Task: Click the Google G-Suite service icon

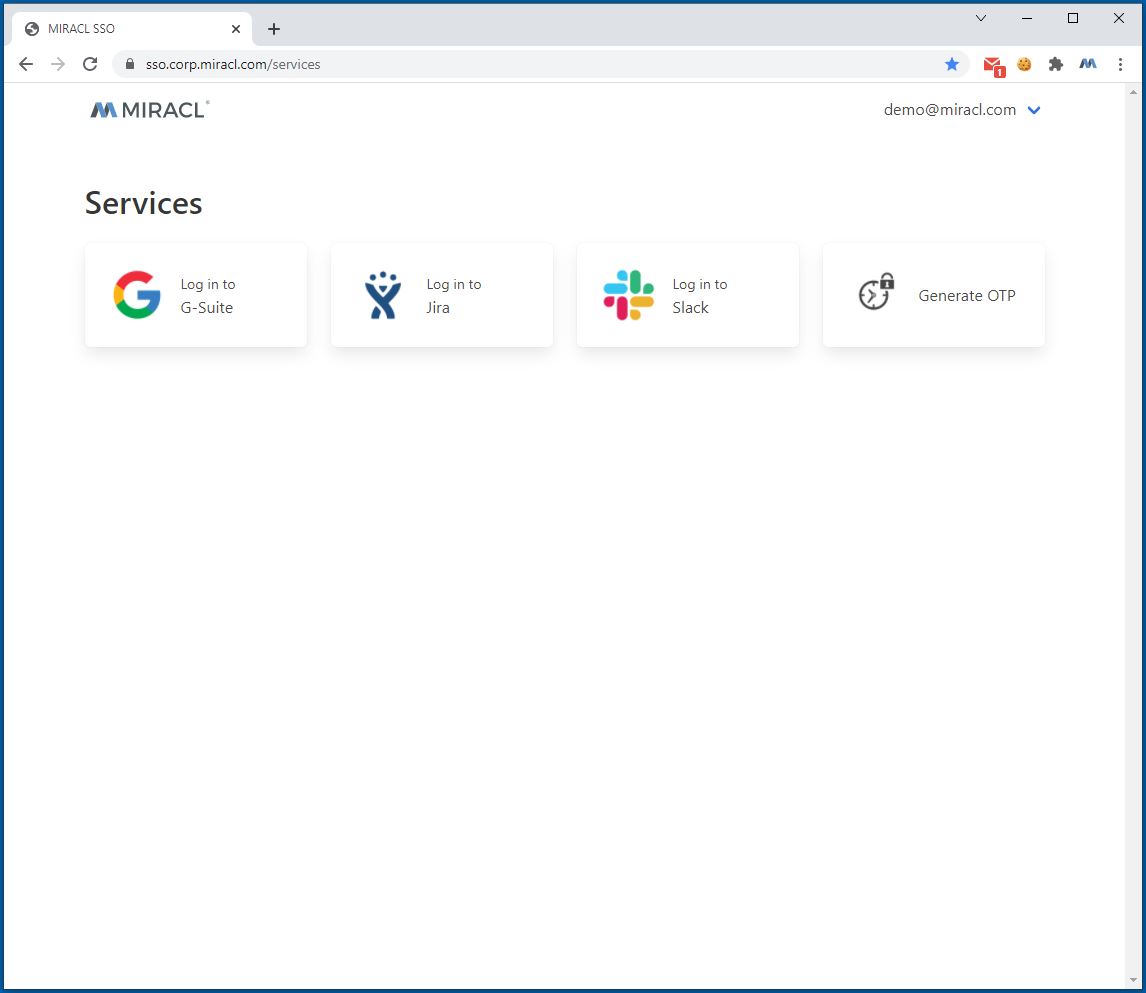Action: (x=136, y=294)
